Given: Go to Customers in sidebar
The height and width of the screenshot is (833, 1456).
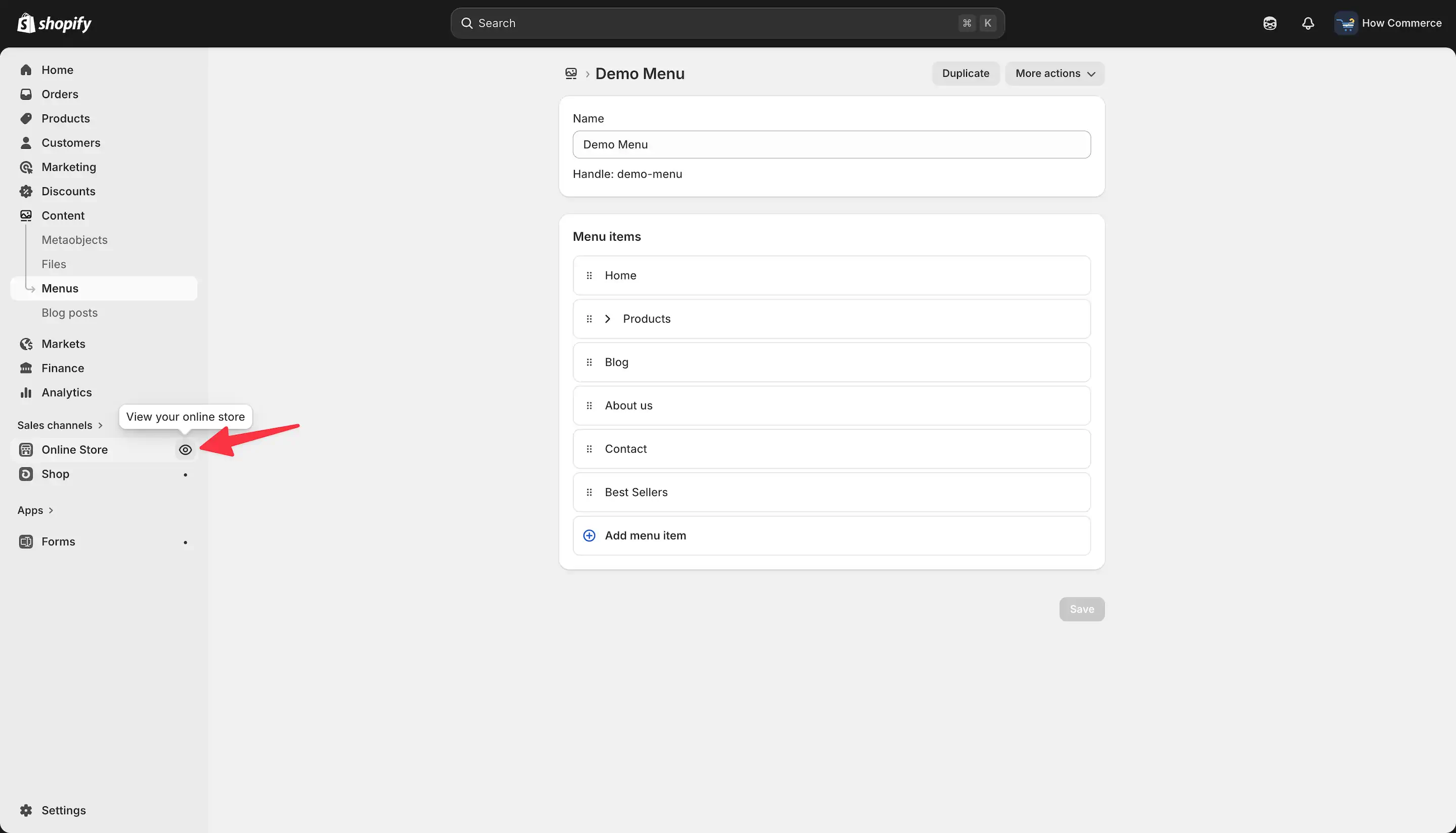Looking at the screenshot, I should tap(71, 143).
